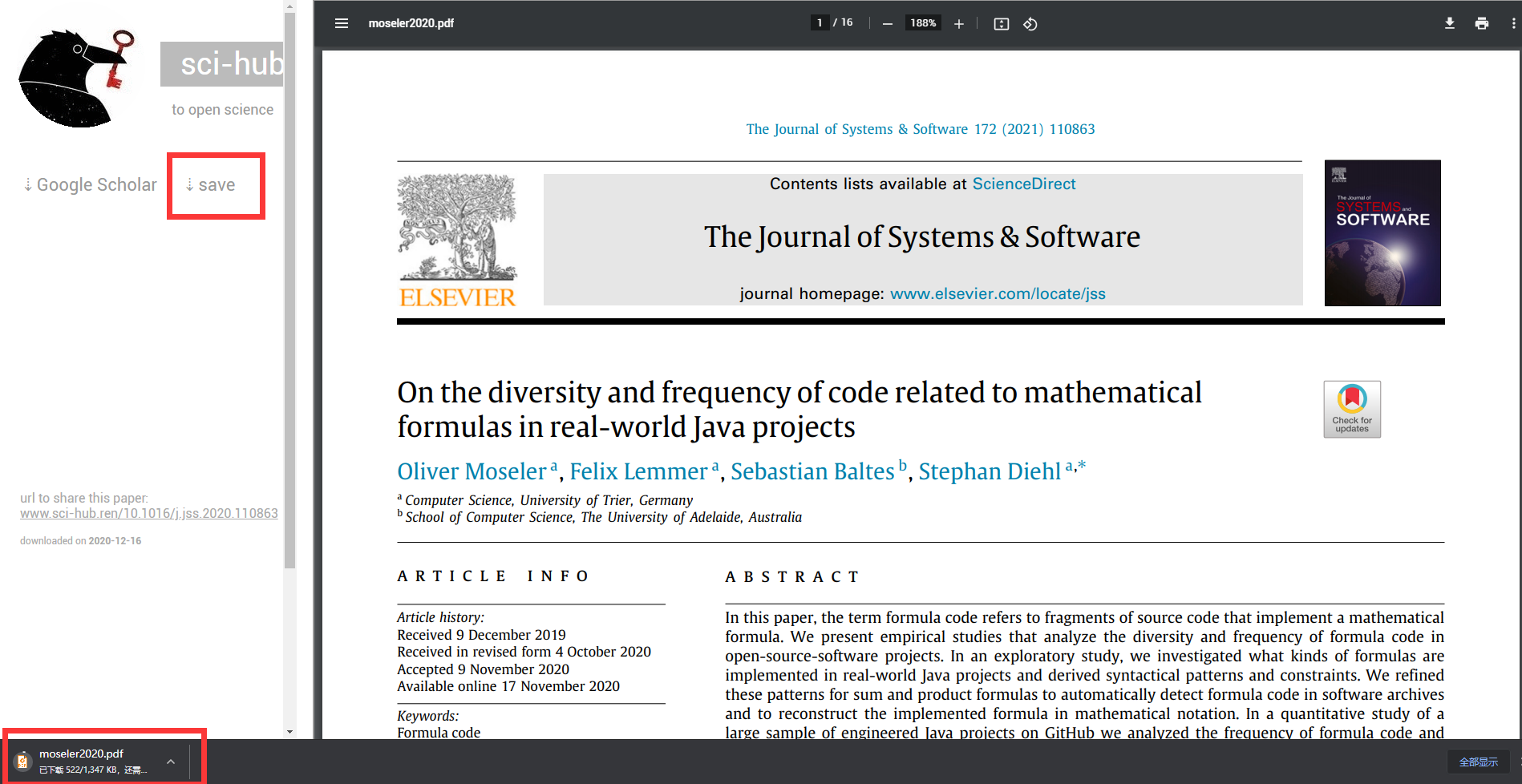
Task: Click the 'ARTICLE INFO' heading
Action: pyautogui.click(x=493, y=576)
